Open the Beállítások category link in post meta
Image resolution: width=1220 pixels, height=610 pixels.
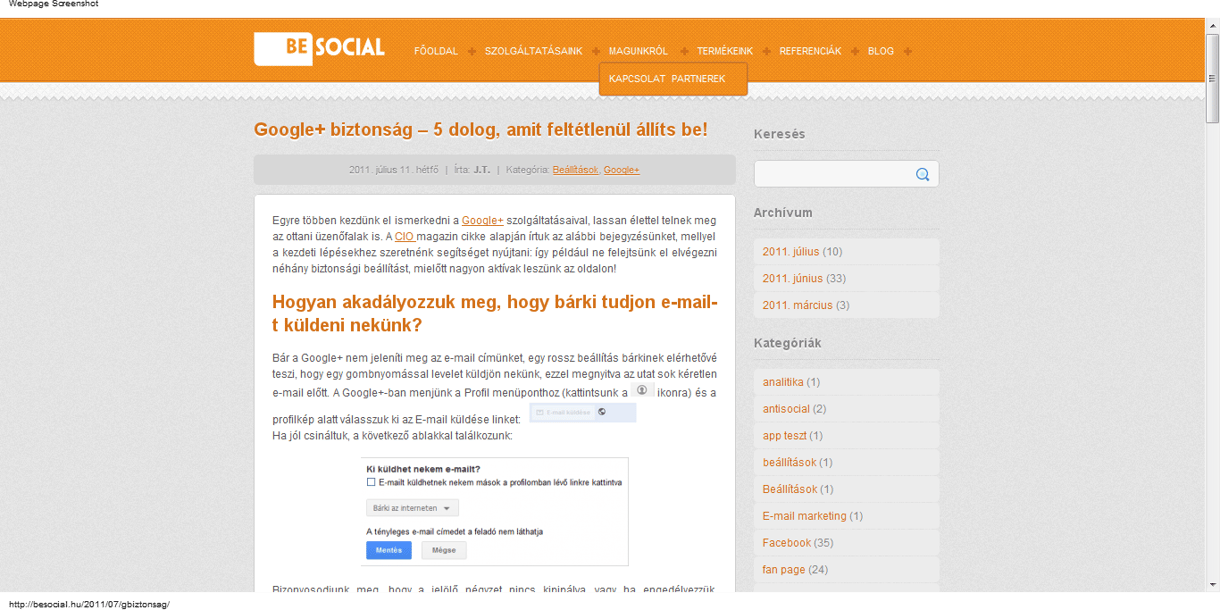575,170
